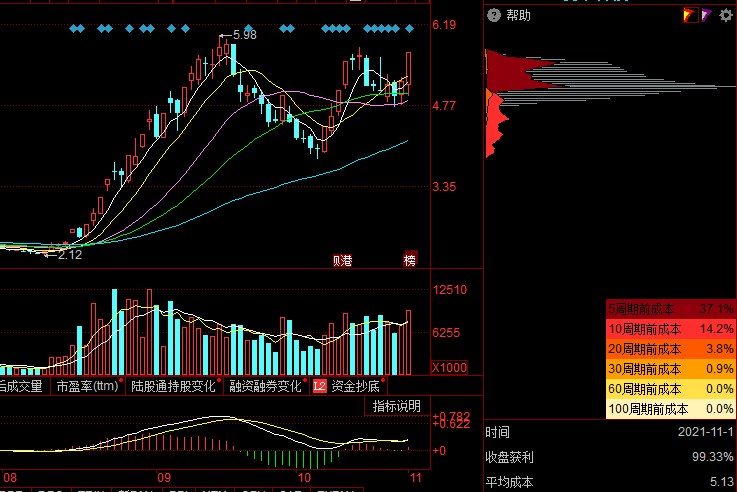Viewport: 737px width, 492px height.
Task: Switch to 陆股通持股变化 indicator tab
Action: pos(174,385)
